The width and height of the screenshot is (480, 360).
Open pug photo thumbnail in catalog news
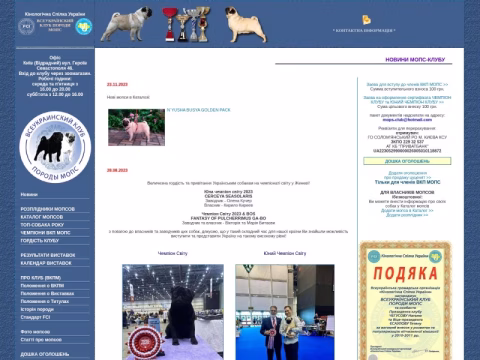pos(136,127)
